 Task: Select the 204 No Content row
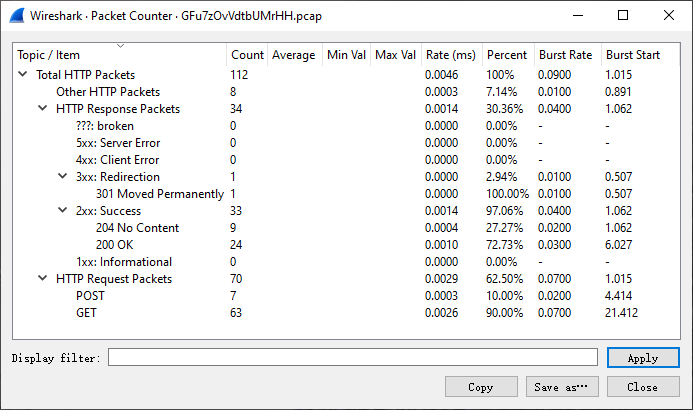point(346,228)
